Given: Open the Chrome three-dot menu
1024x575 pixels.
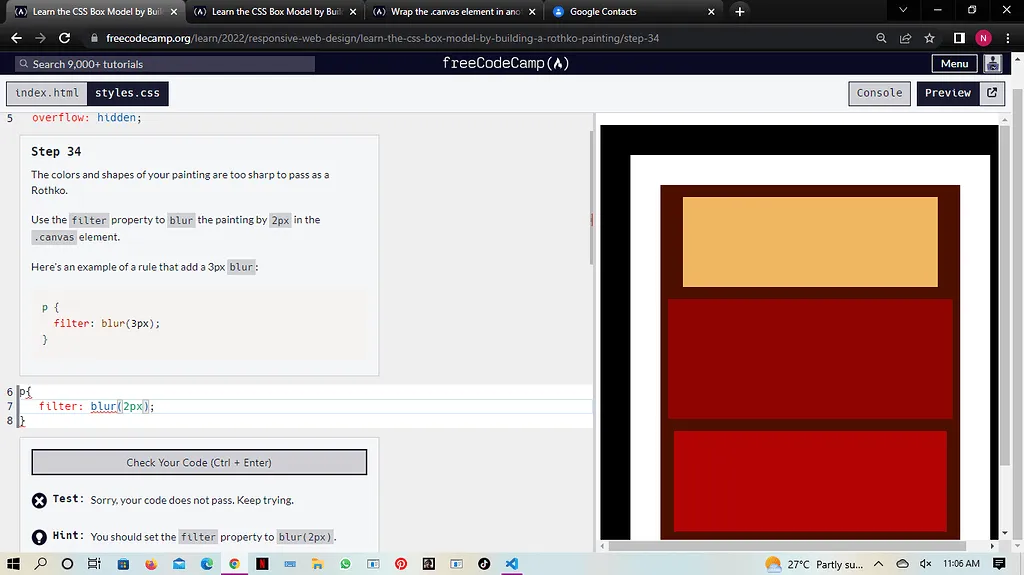Looking at the screenshot, I should pos(1008,38).
